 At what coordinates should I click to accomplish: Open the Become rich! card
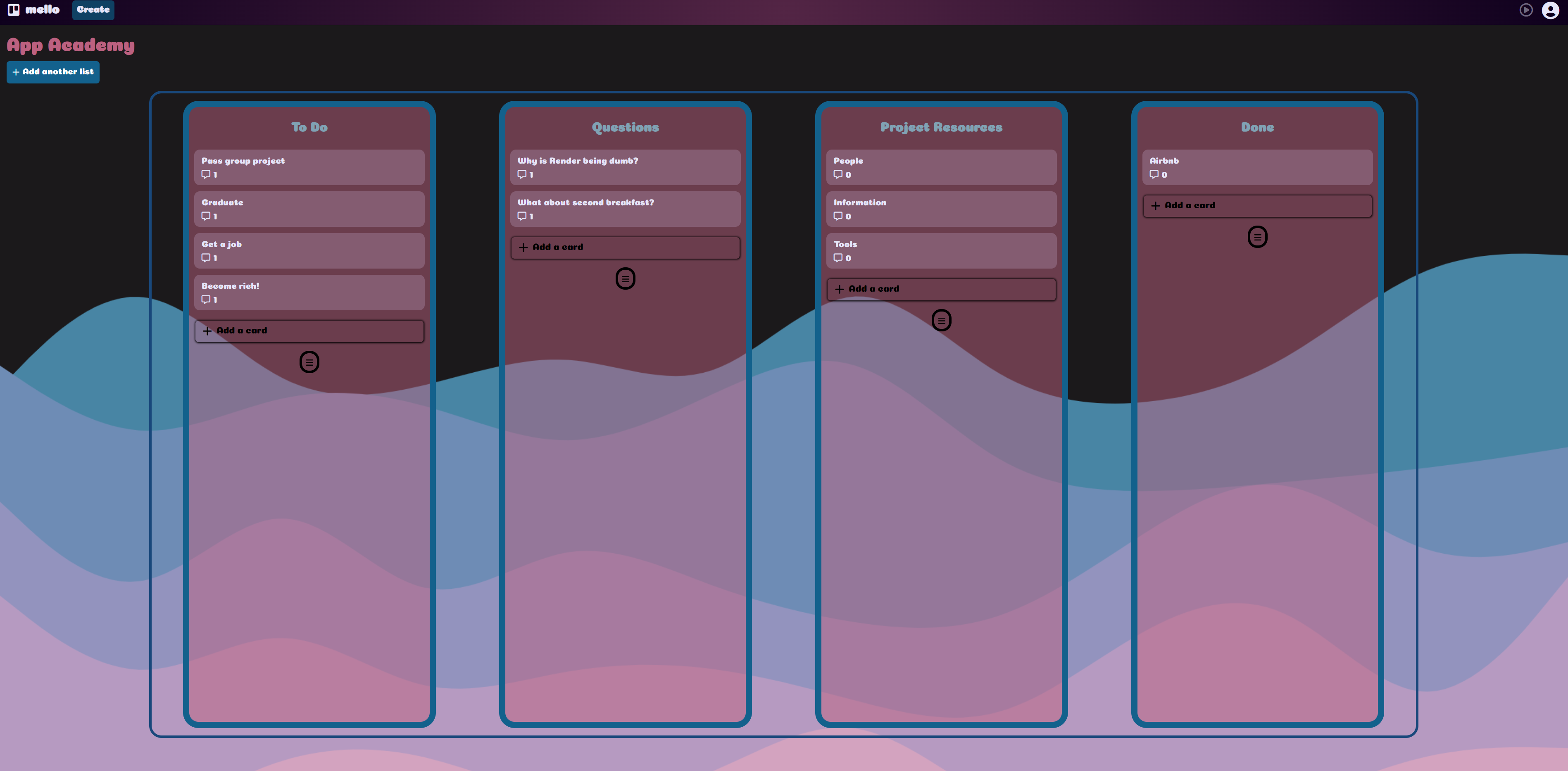click(309, 292)
